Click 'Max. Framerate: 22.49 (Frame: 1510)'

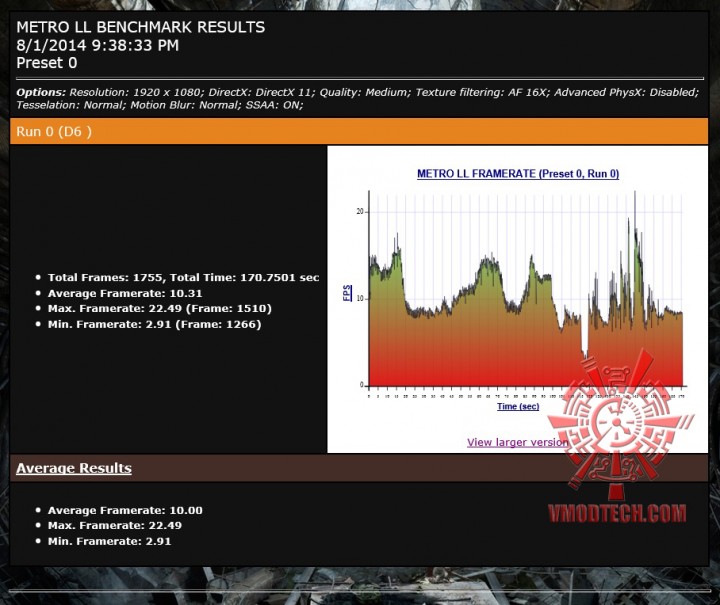pos(160,308)
